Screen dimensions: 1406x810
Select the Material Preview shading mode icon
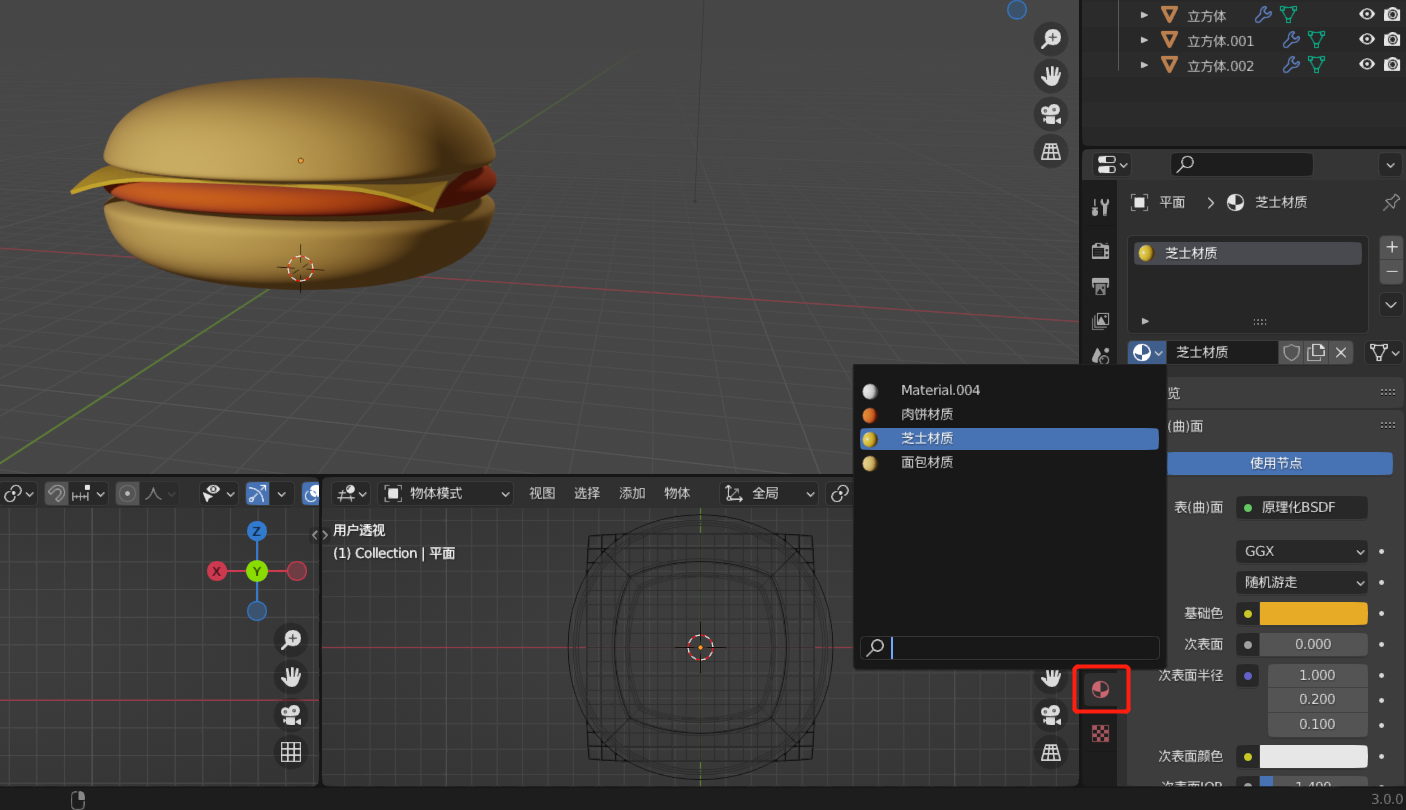coord(1101,689)
